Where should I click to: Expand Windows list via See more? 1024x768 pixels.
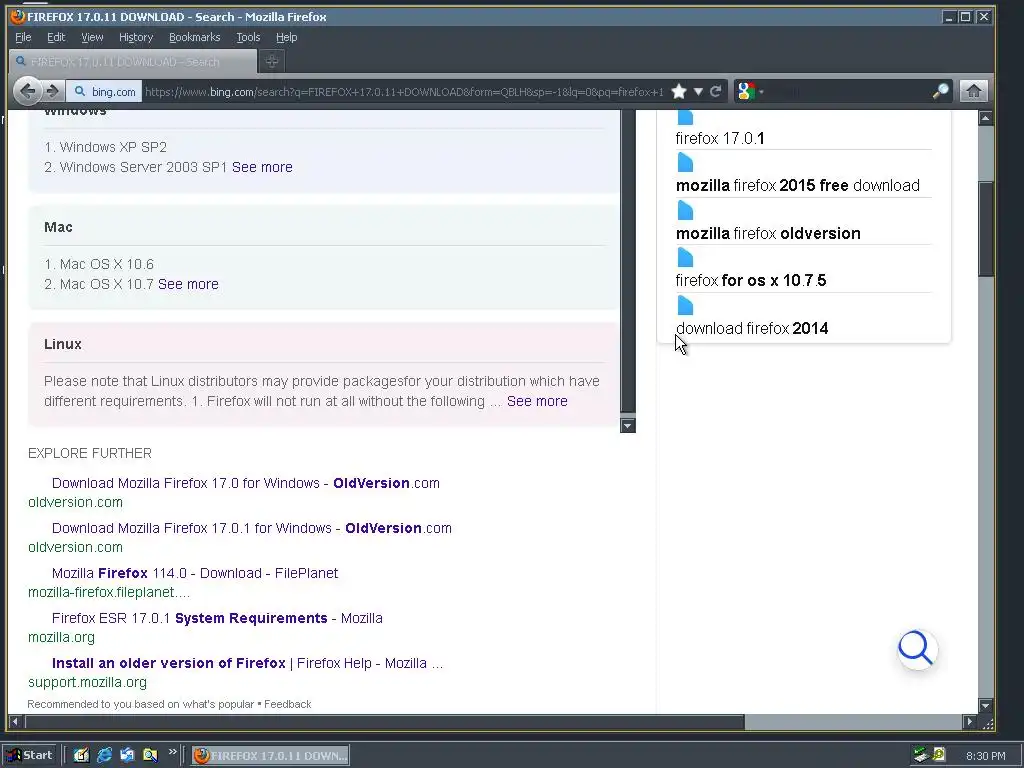(x=262, y=167)
